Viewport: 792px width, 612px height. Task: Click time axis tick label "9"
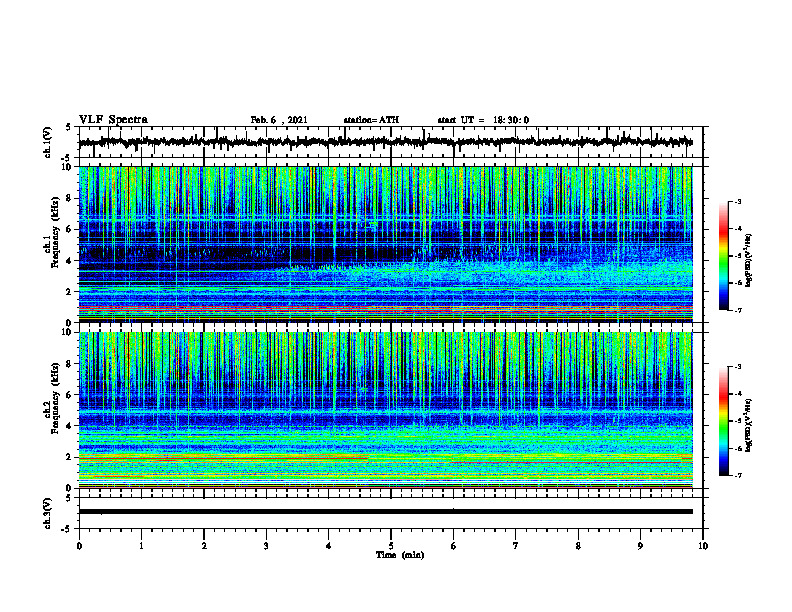(640, 546)
